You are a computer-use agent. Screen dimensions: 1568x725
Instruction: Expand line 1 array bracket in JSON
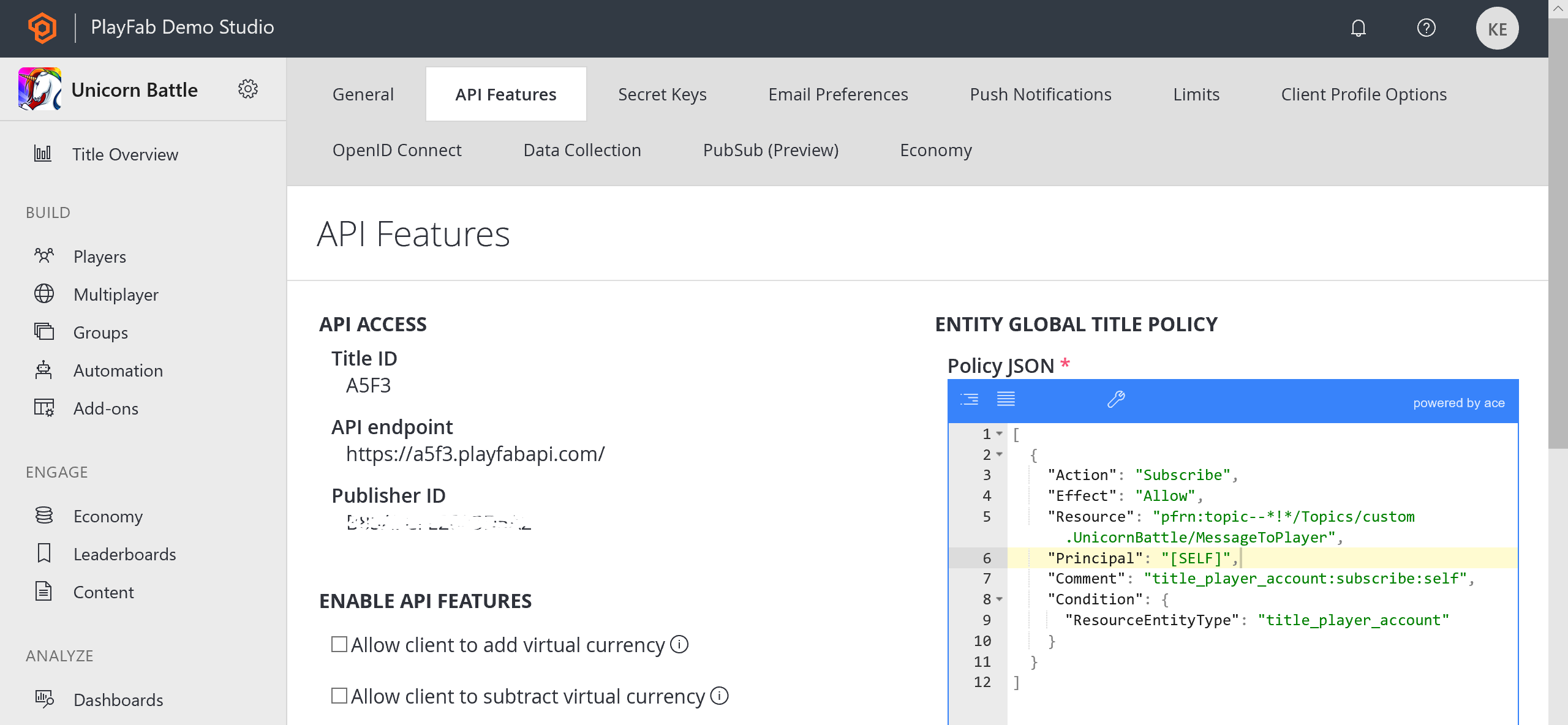[x=1001, y=433]
